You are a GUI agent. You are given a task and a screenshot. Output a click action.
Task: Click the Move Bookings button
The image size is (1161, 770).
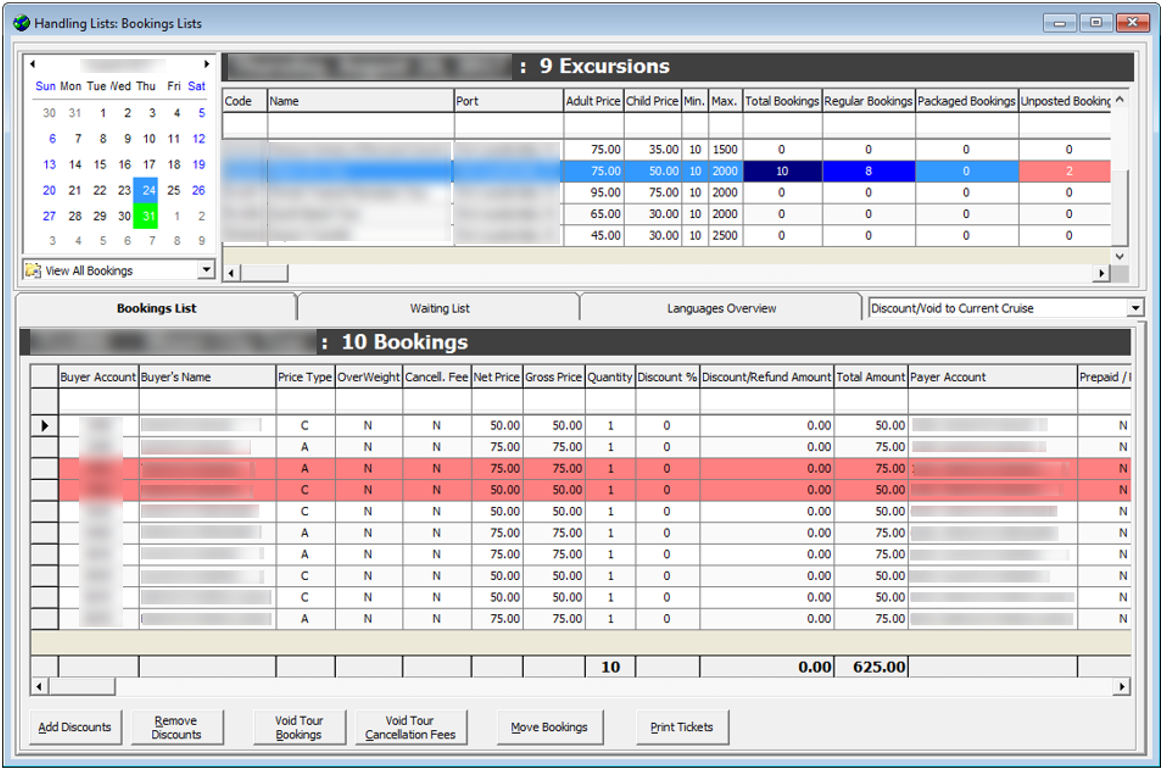point(549,727)
